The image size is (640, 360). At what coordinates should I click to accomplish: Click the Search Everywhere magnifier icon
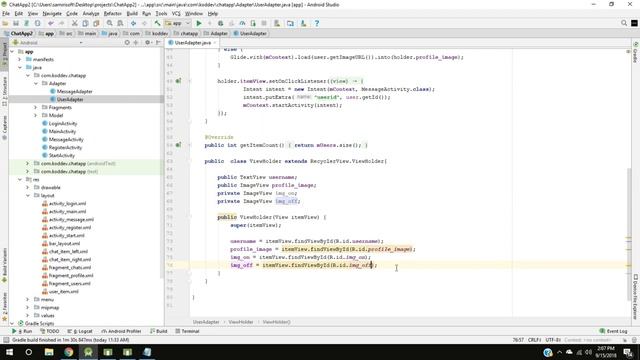click(624, 23)
